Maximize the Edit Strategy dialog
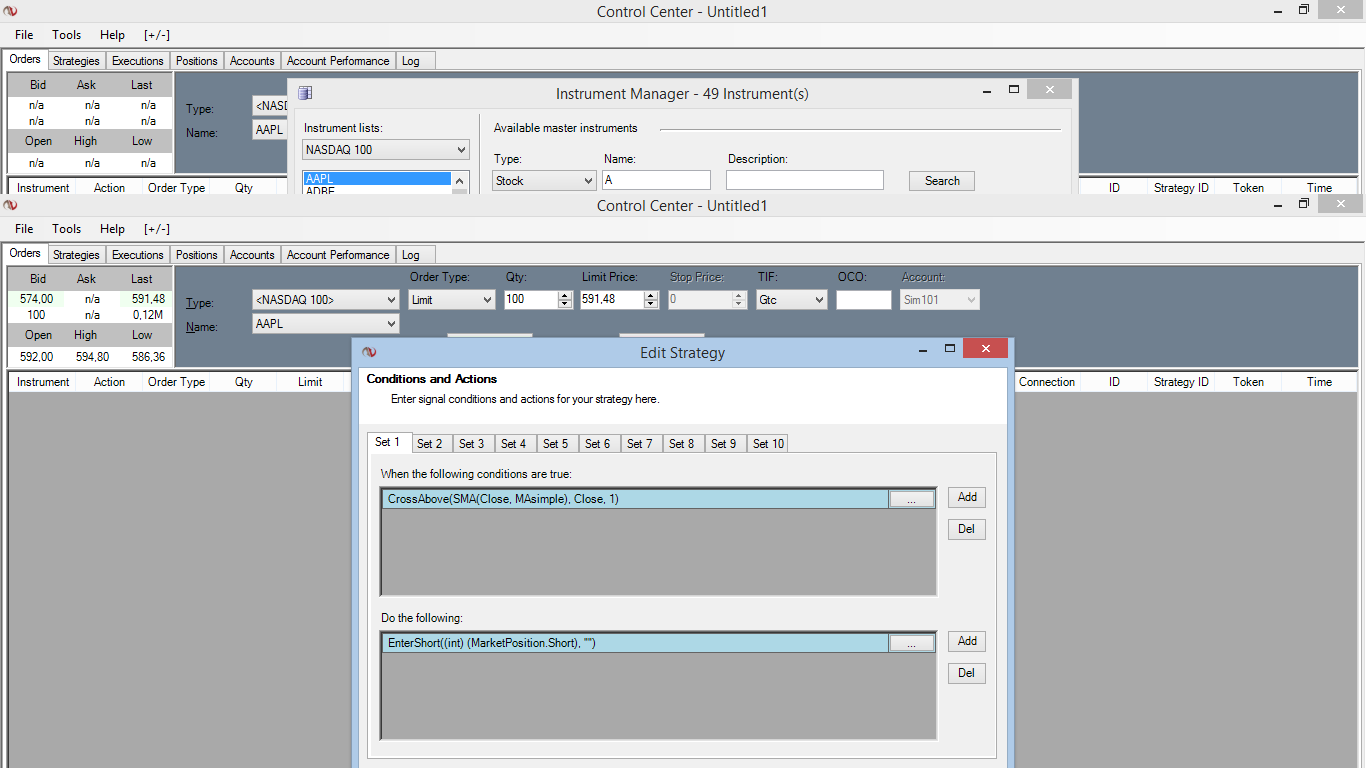Image resolution: width=1366 pixels, height=768 pixels. [x=950, y=349]
